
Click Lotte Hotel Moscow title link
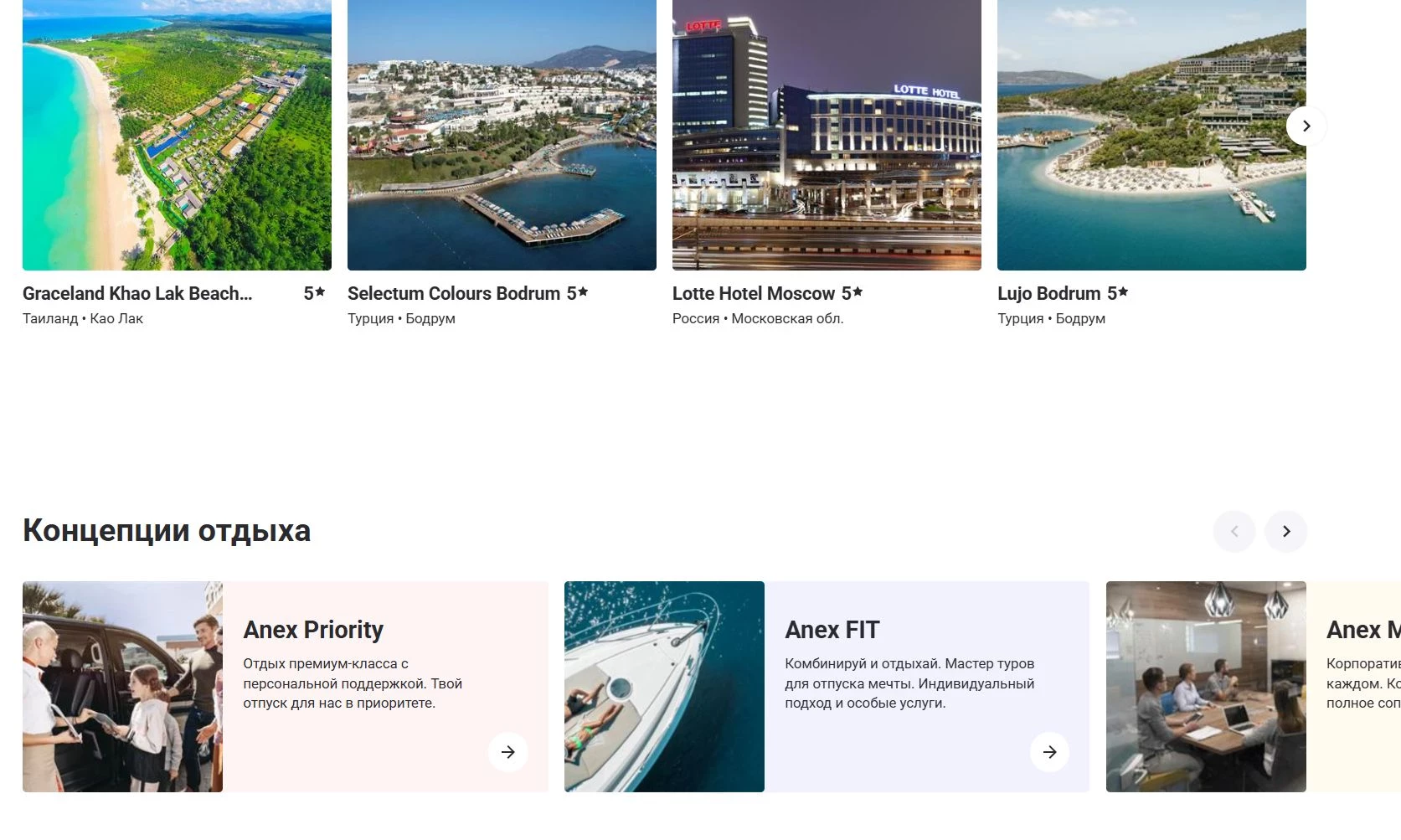(754, 293)
